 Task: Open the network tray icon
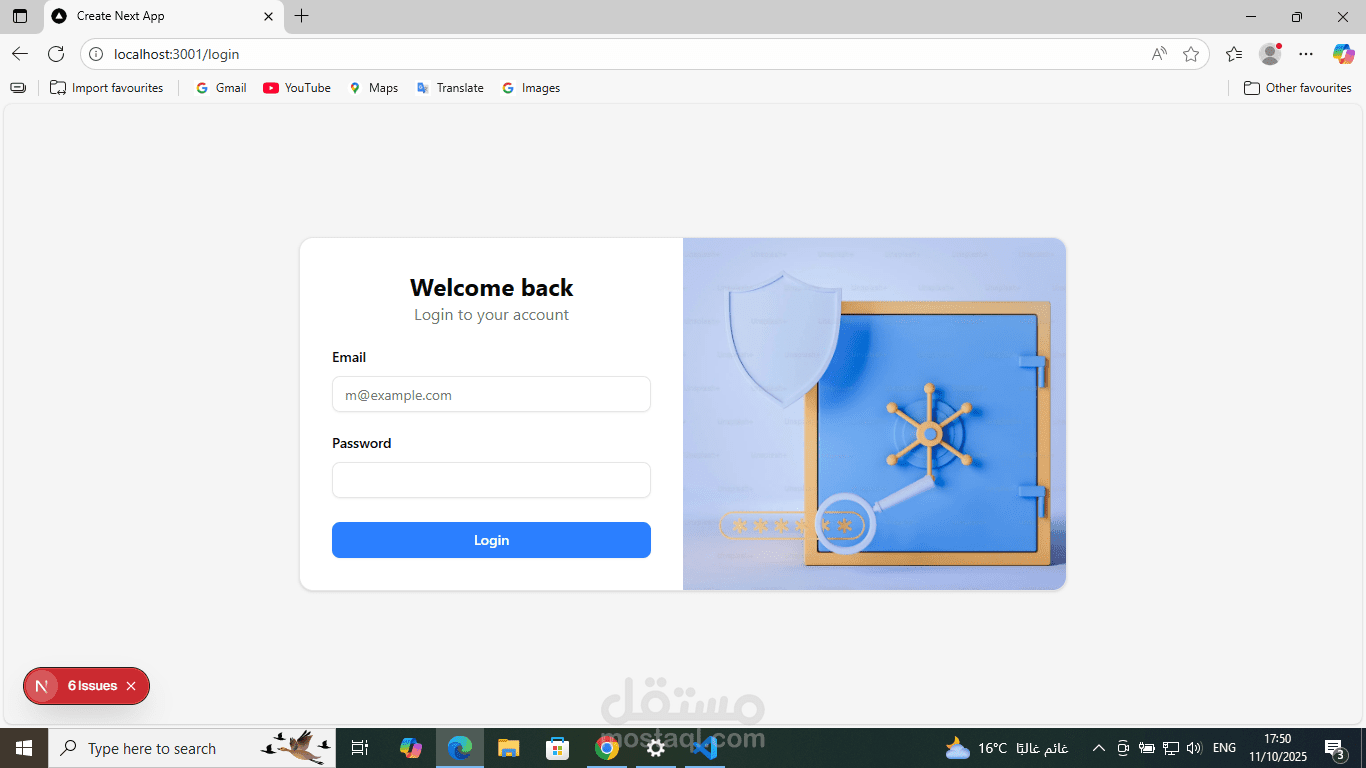(x=1171, y=748)
